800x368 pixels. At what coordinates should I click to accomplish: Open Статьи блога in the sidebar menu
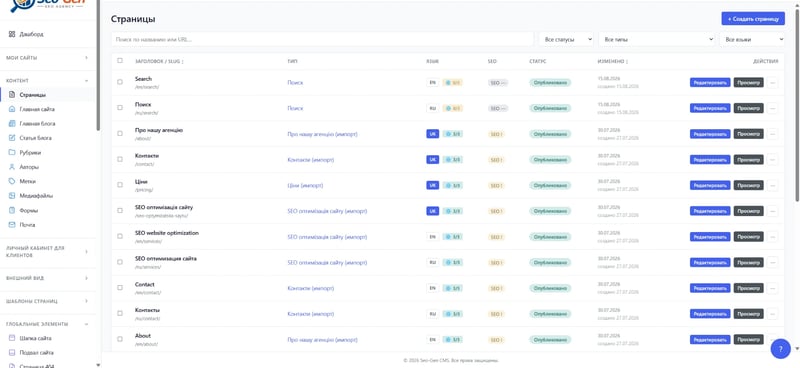(x=35, y=138)
